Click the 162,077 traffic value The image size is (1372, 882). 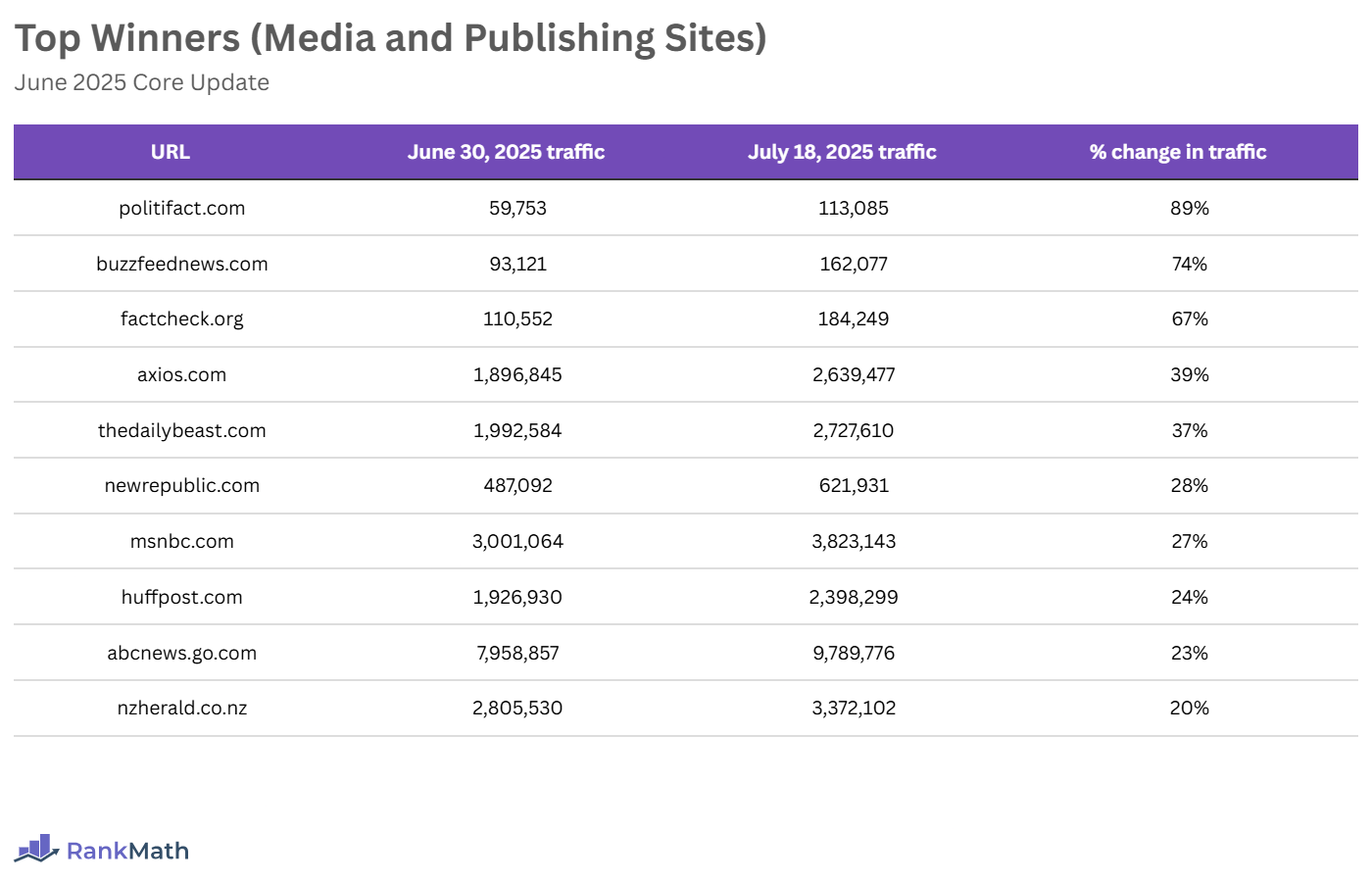click(x=854, y=264)
